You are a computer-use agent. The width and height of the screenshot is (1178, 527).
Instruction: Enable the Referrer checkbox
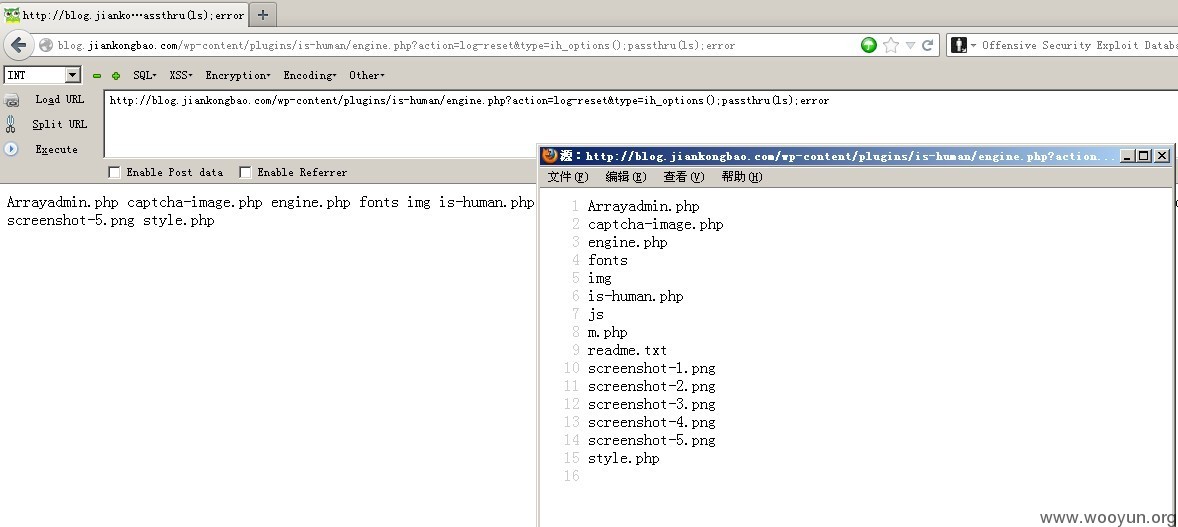(x=245, y=172)
